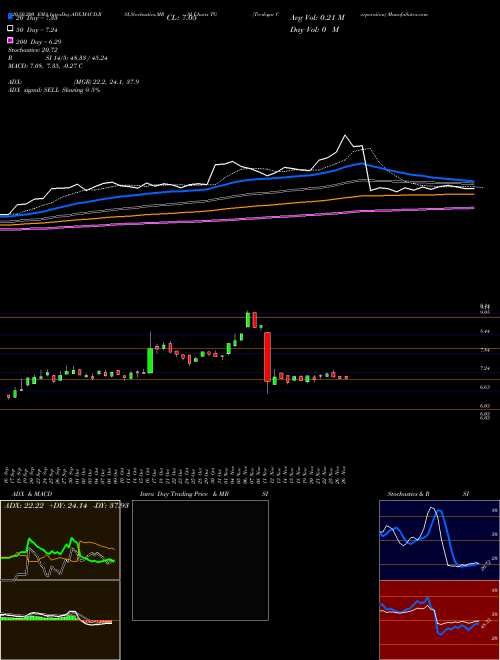The image size is (500, 660).
Task: Click the ADX: 22.22 header value
Action: 24,506
